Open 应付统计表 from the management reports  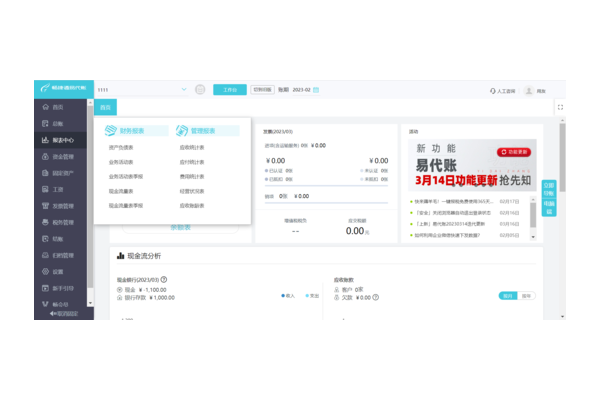(x=192, y=162)
